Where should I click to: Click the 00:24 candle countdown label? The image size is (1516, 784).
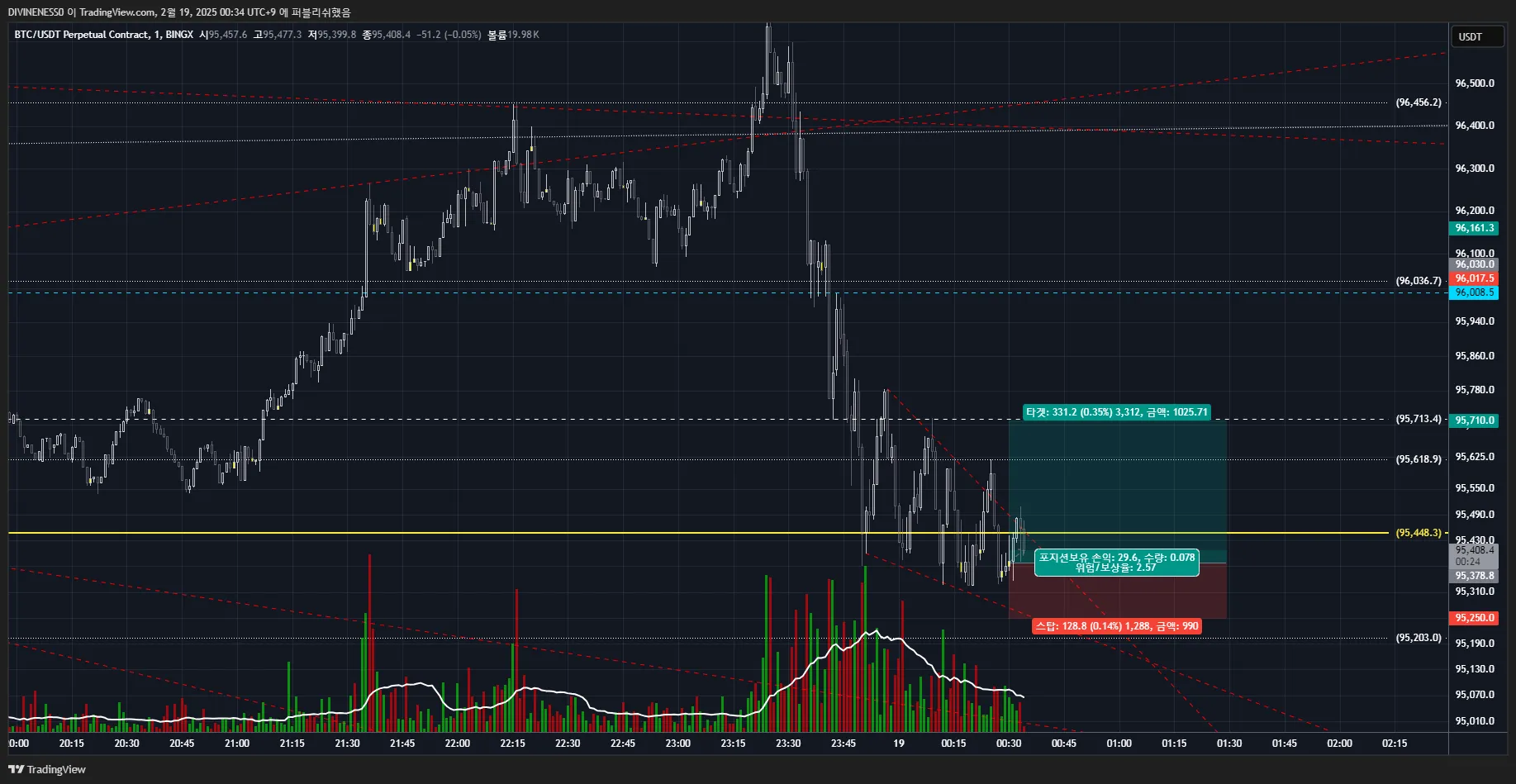1468,562
